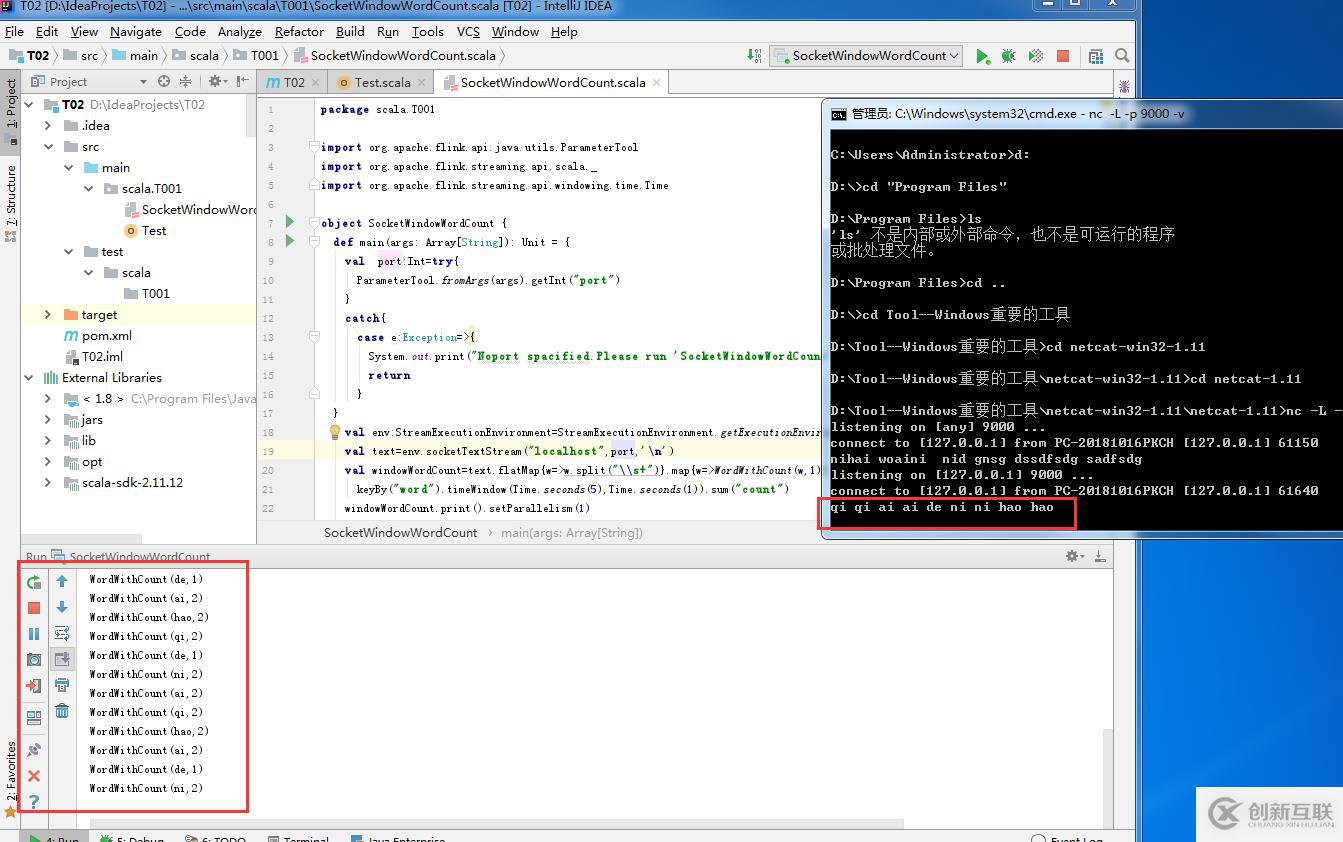Run with Coverage from the top toolbar
The image size is (1343, 842).
coord(1036,56)
